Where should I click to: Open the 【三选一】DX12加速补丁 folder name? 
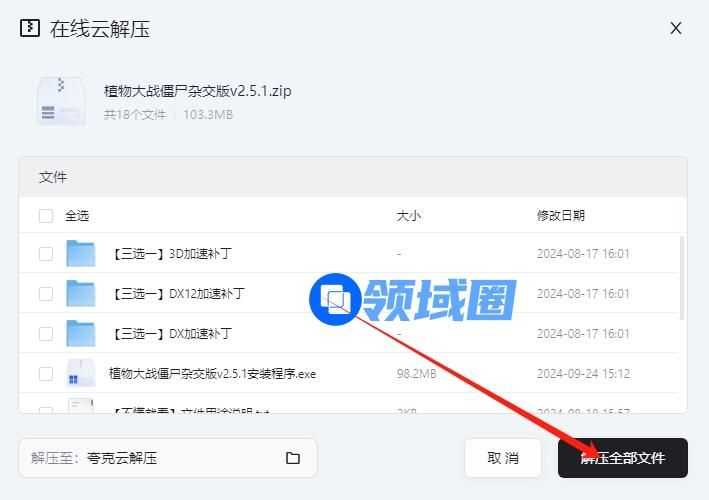click(178, 294)
